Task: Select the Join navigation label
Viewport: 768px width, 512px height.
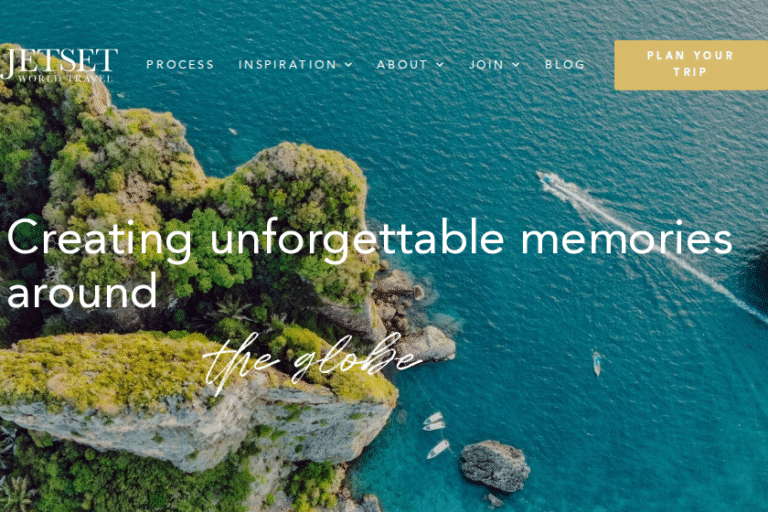Action: [x=486, y=65]
